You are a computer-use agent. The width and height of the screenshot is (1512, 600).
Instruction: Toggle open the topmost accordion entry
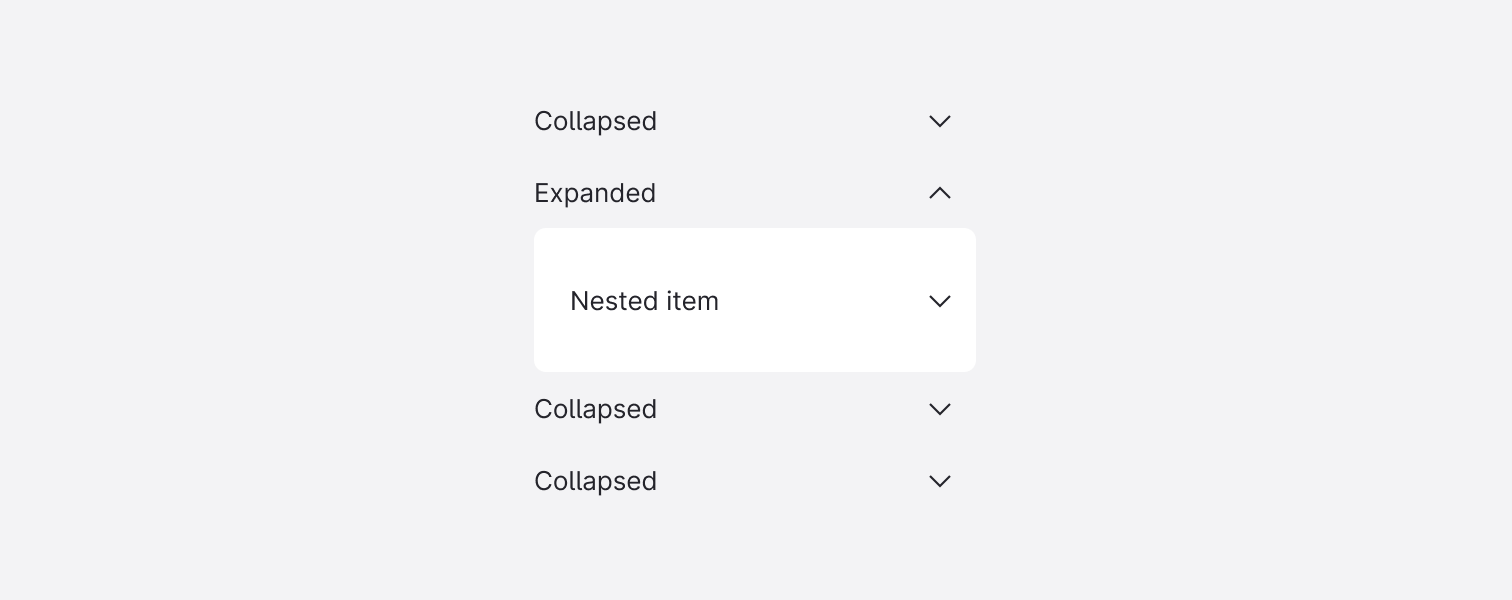tap(755, 121)
